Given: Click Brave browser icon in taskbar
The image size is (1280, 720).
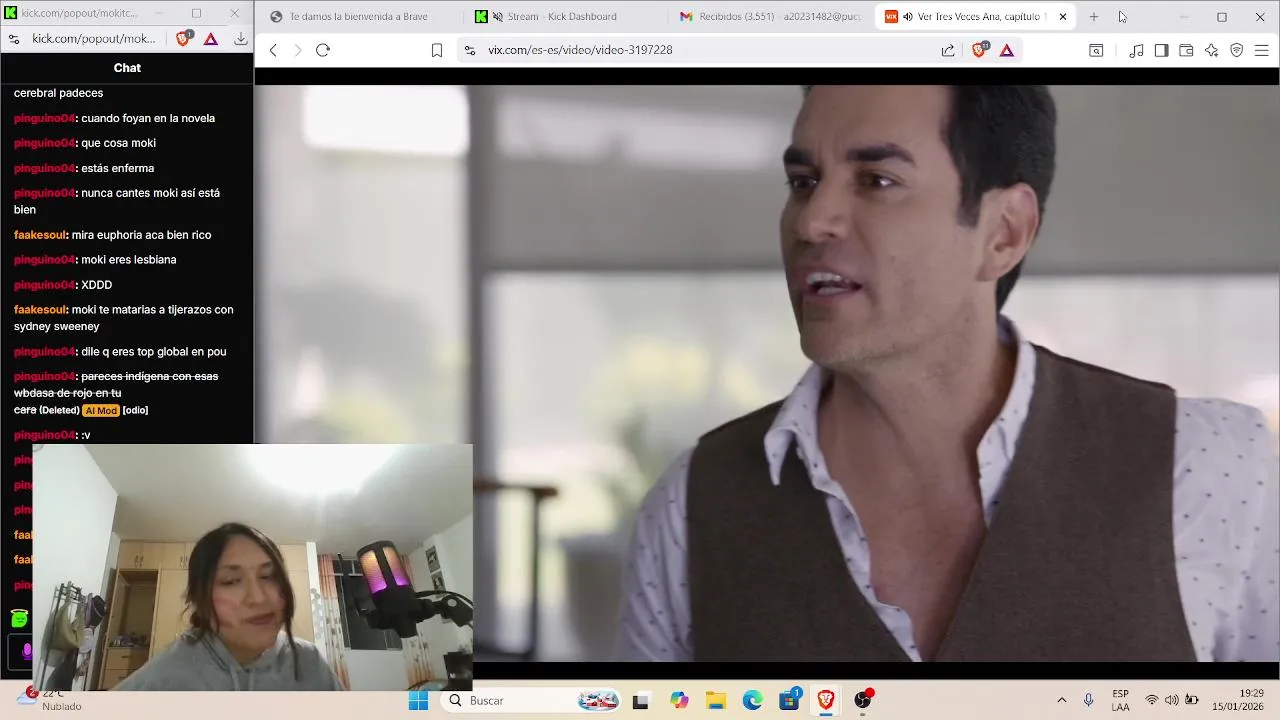Looking at the screenshot, I should tap(826, 701).
